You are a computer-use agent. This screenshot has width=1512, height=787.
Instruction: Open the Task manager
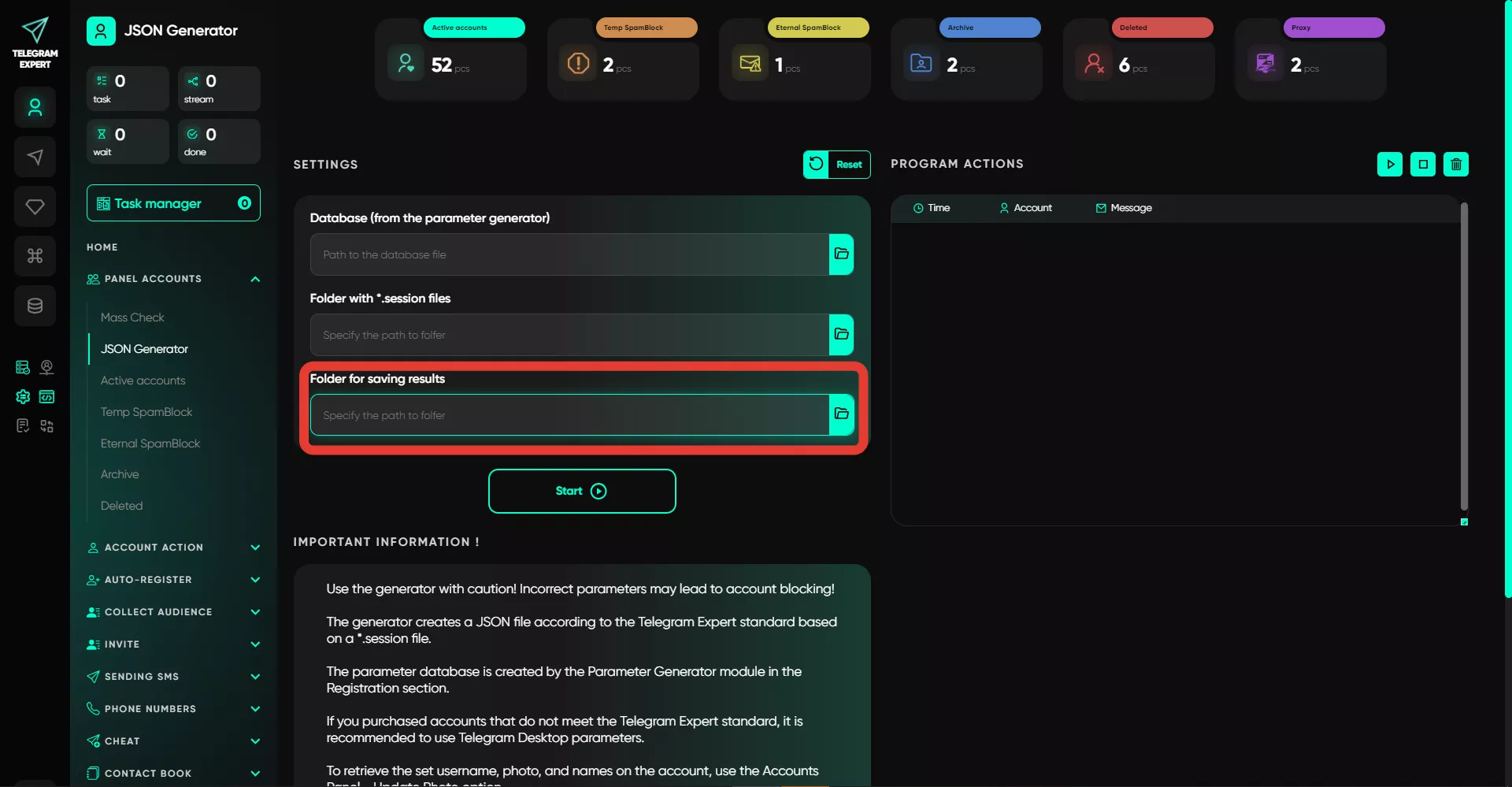[173, 203]
